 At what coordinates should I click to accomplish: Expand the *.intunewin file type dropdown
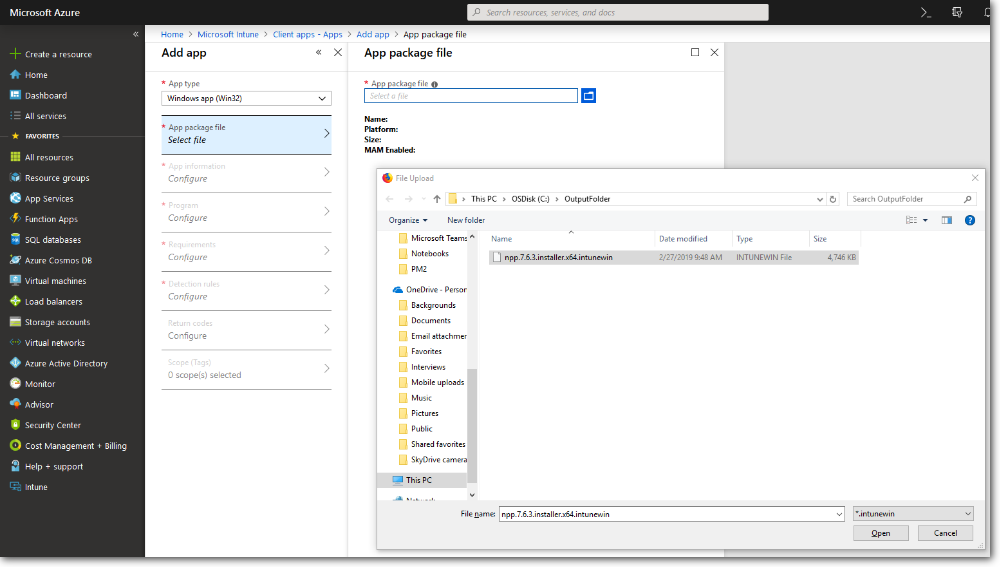(912, 513)
